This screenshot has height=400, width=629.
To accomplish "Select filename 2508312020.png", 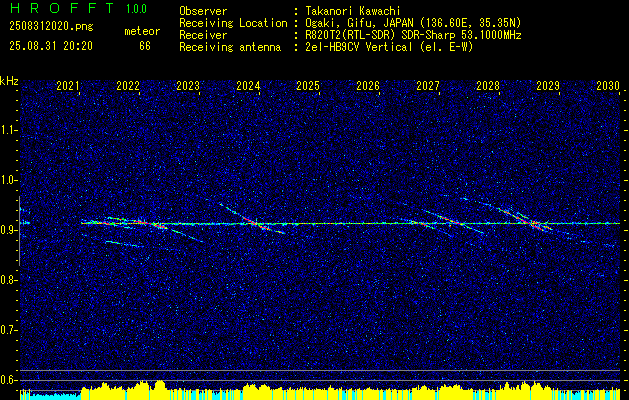I will click(51, 27).
